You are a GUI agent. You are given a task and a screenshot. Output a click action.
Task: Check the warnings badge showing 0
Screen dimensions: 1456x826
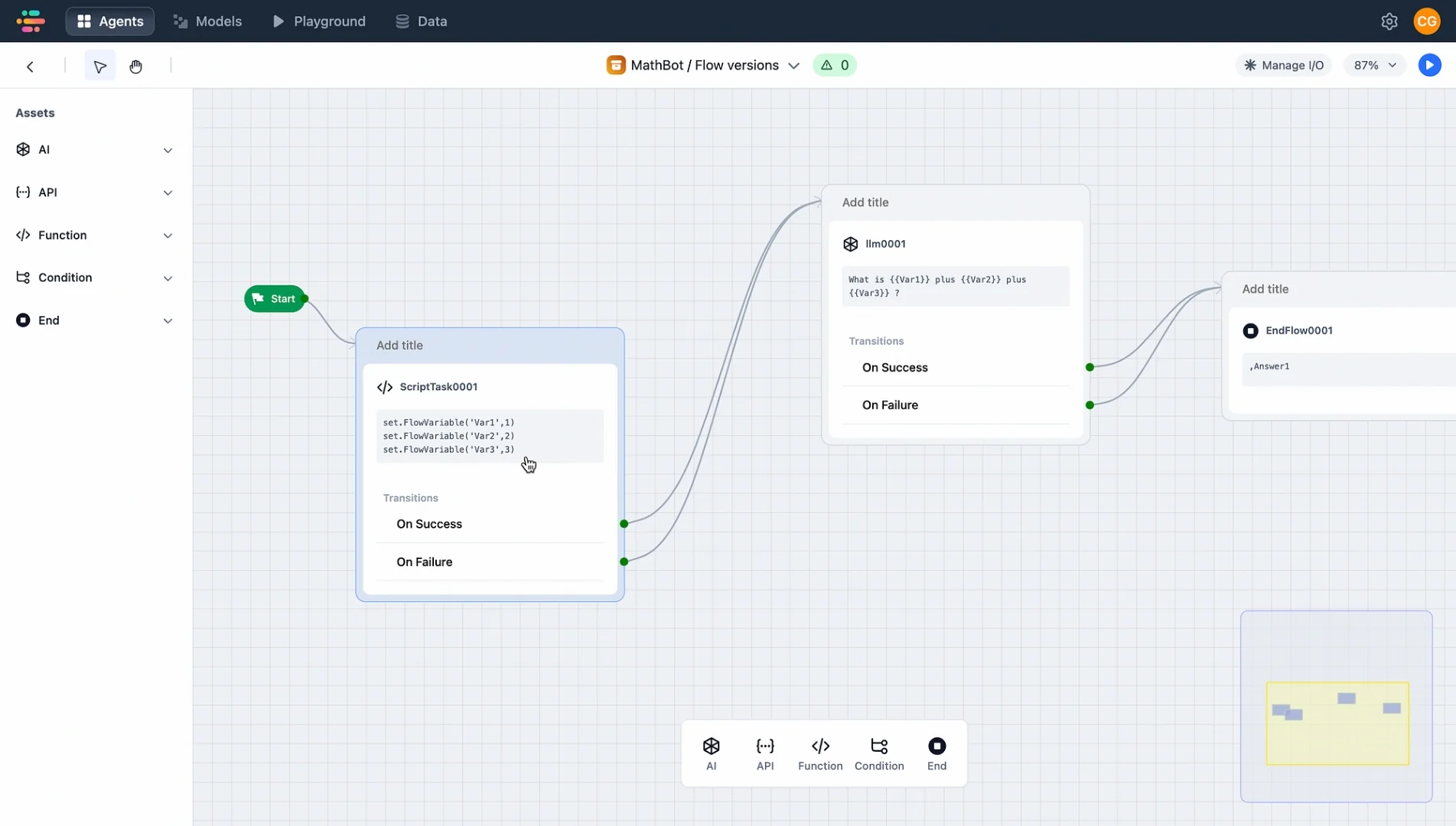click(x=834, y=65)
